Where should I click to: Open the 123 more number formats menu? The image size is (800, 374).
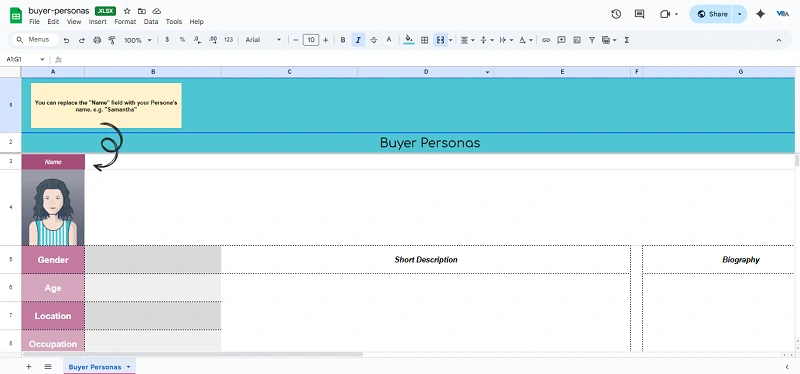point(229,40)
